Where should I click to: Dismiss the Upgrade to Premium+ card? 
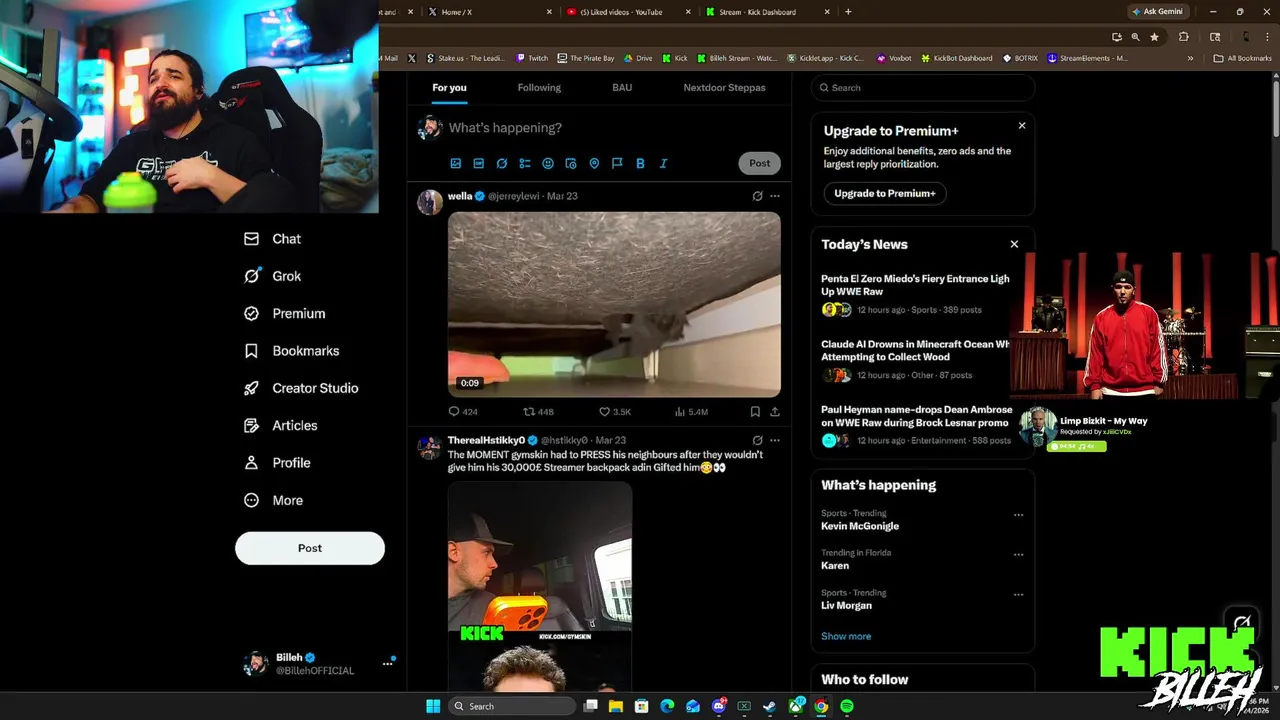(x=1022, y=126)
